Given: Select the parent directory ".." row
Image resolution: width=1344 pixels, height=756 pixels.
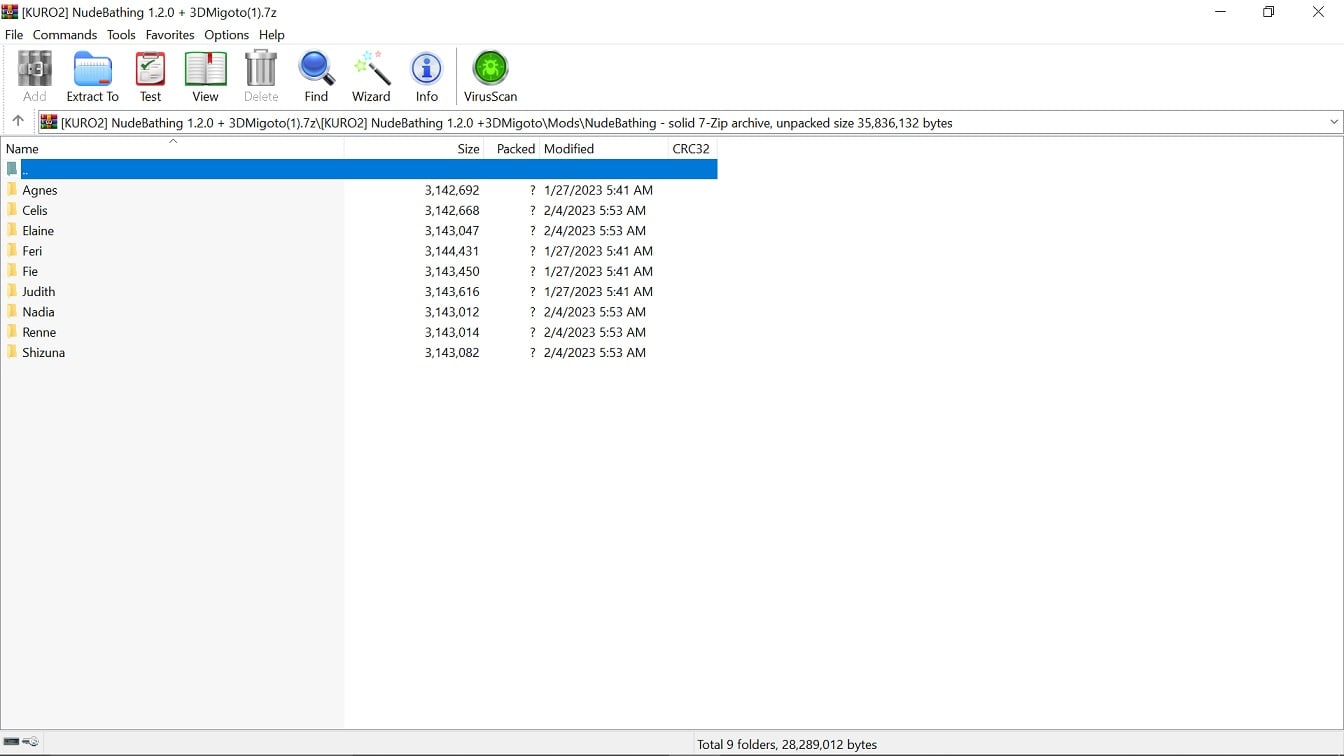Looking at the screenshot, I should pos(26,169).
